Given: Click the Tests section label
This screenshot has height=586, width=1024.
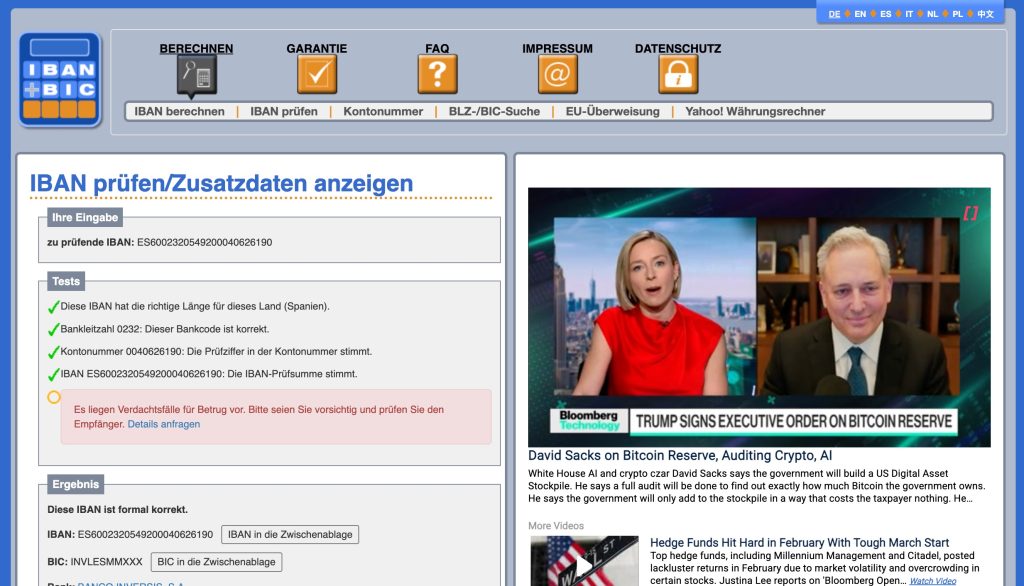Looking at the screenshot, I should click(66, 282).
